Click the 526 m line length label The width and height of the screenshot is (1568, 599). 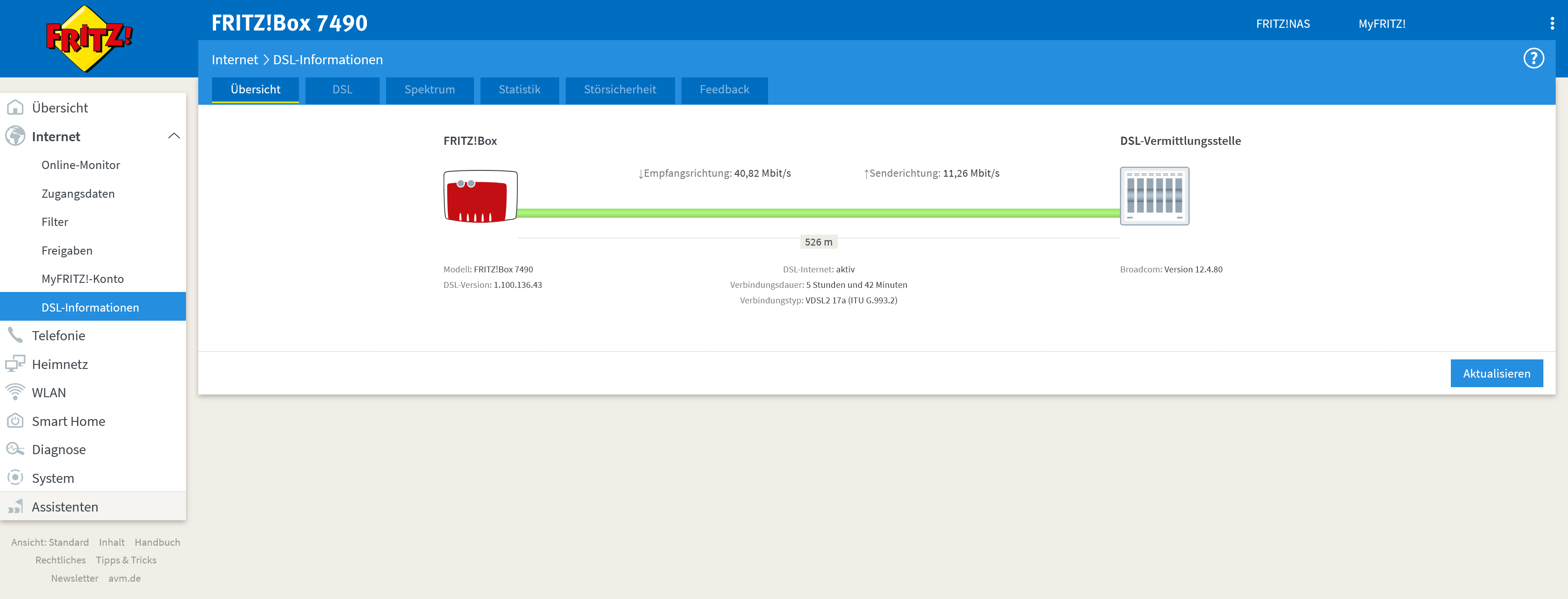(818, 242)
